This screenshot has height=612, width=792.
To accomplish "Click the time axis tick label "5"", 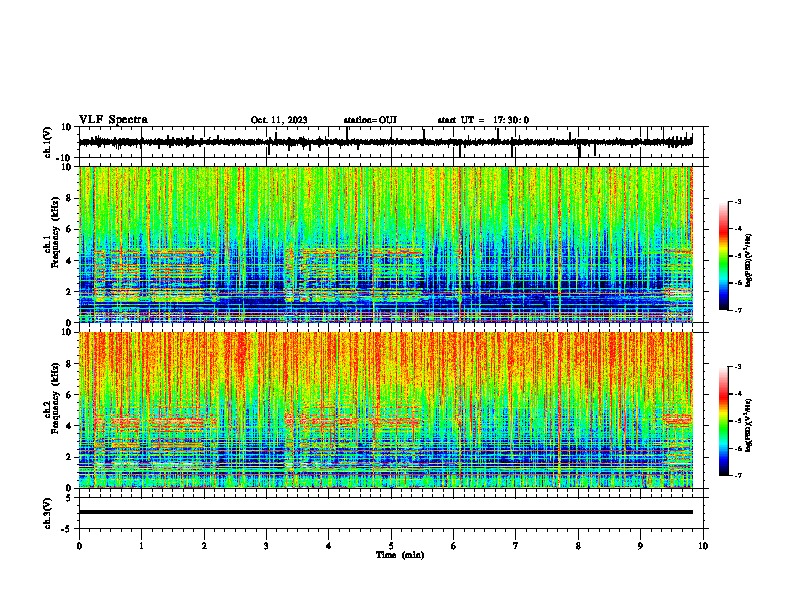I will pos(391,546).
